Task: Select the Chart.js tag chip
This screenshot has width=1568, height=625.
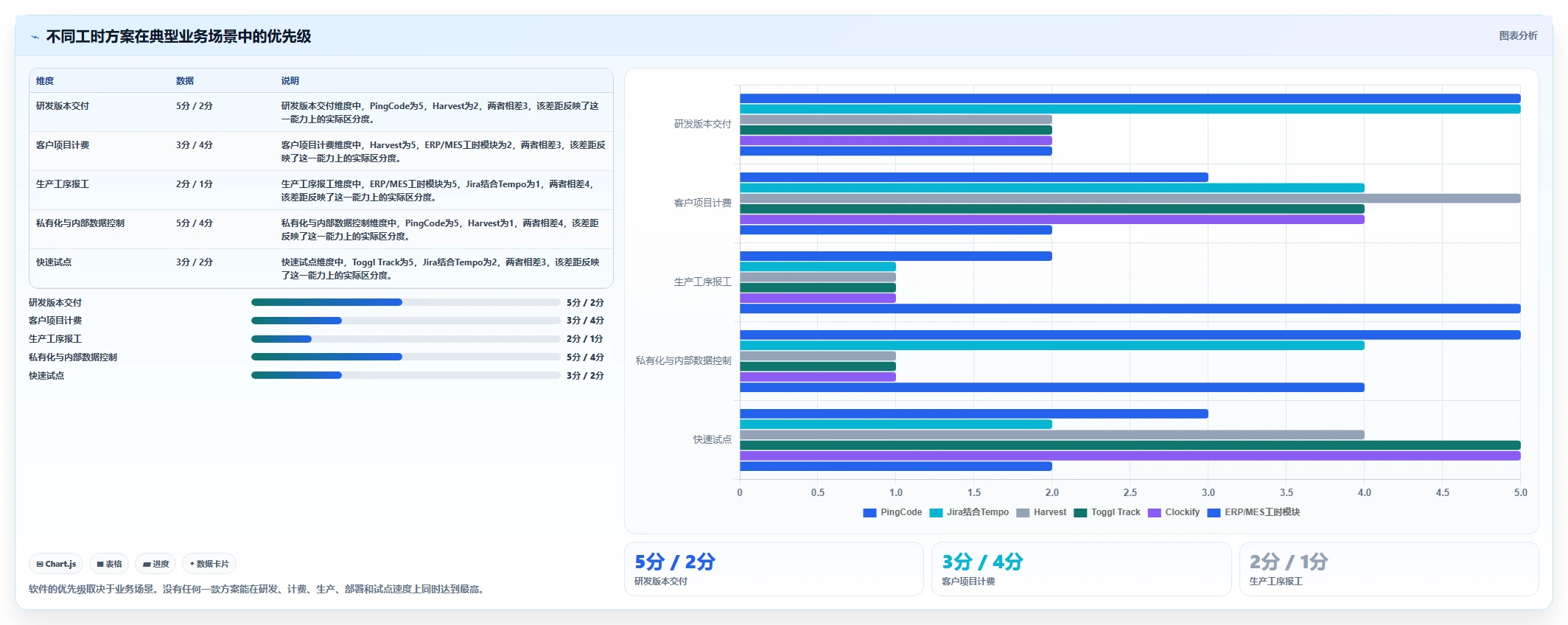Action: pyautogui.click(x=56, y=564)
